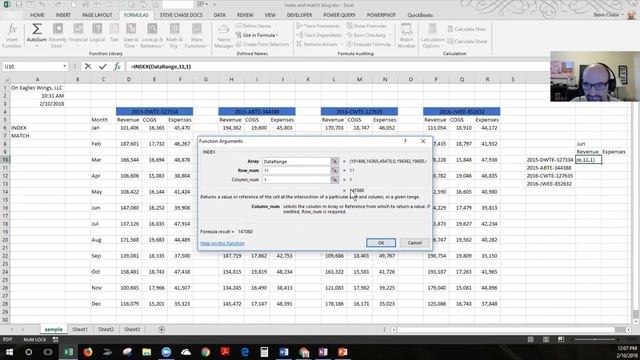Image resolution: width=640 pixels, height=360 pixels.
Task: Close the Function Arguments dialog
Action: pyautogui.click(x=423, y=141)
